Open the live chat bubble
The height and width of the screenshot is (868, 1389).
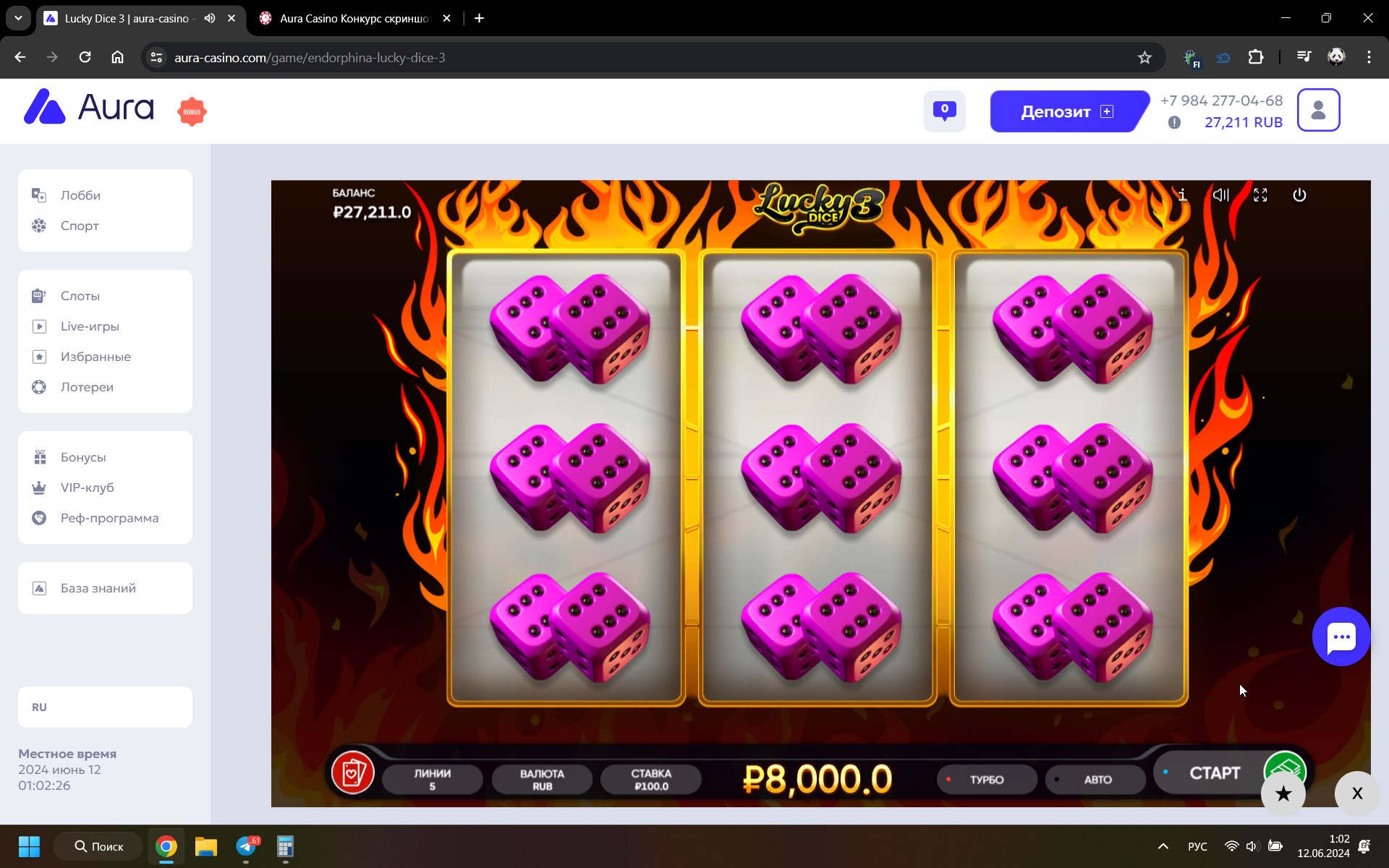(x=1341, y=637)
